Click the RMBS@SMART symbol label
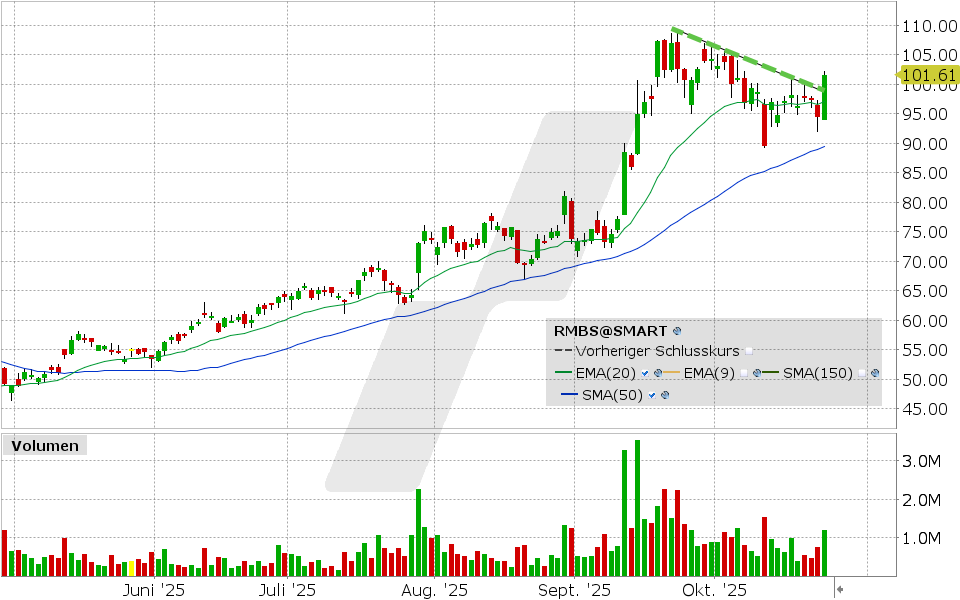The height and width of the screenshot is (600, 960). 611,330
